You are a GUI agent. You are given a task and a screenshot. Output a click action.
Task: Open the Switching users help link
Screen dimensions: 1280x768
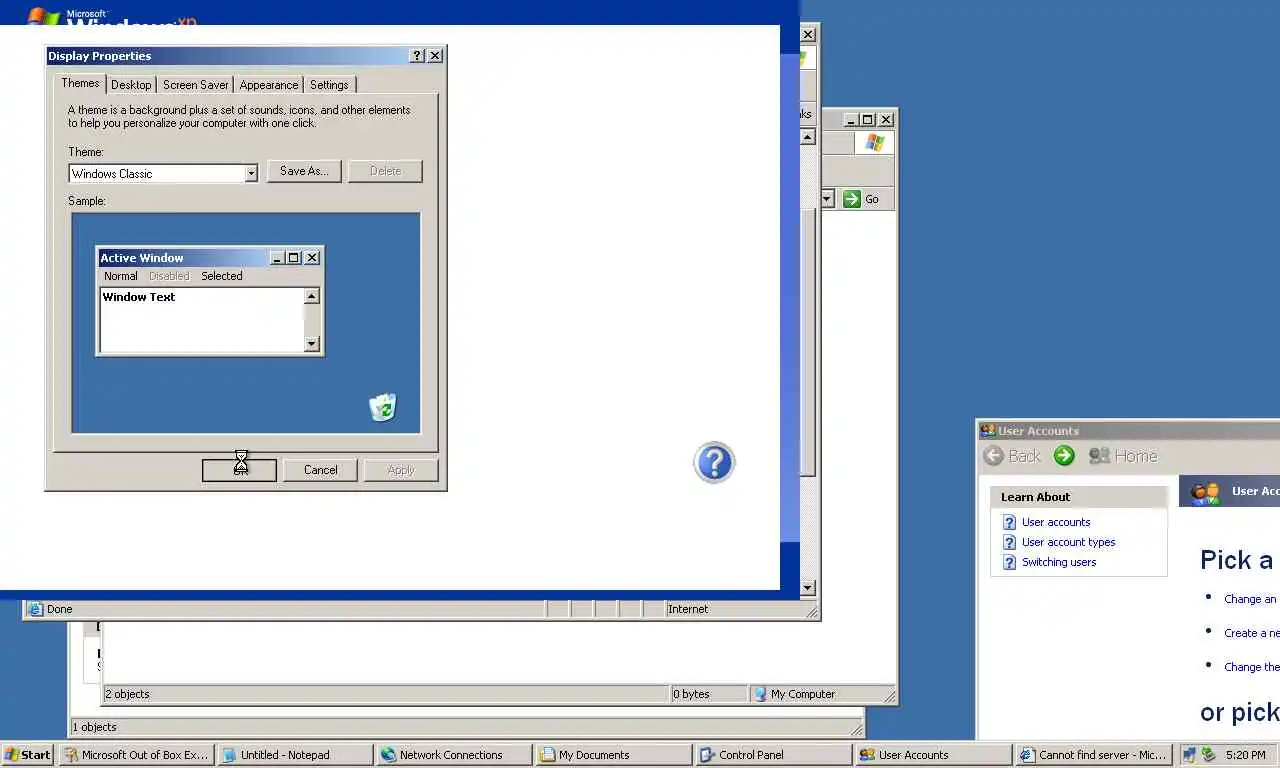(x=1059, y=562)
